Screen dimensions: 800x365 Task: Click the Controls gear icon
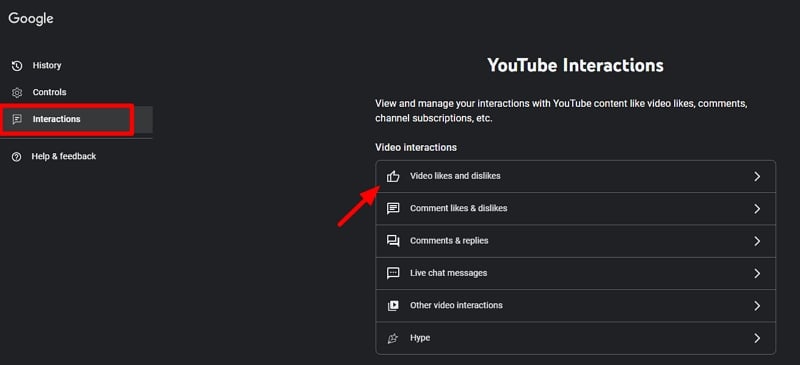[17, 92]
